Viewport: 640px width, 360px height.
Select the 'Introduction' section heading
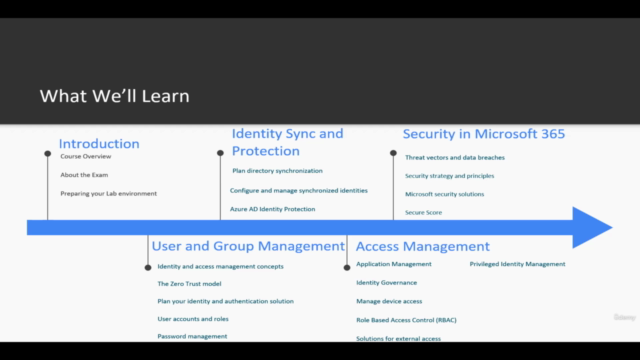point(99,144)
